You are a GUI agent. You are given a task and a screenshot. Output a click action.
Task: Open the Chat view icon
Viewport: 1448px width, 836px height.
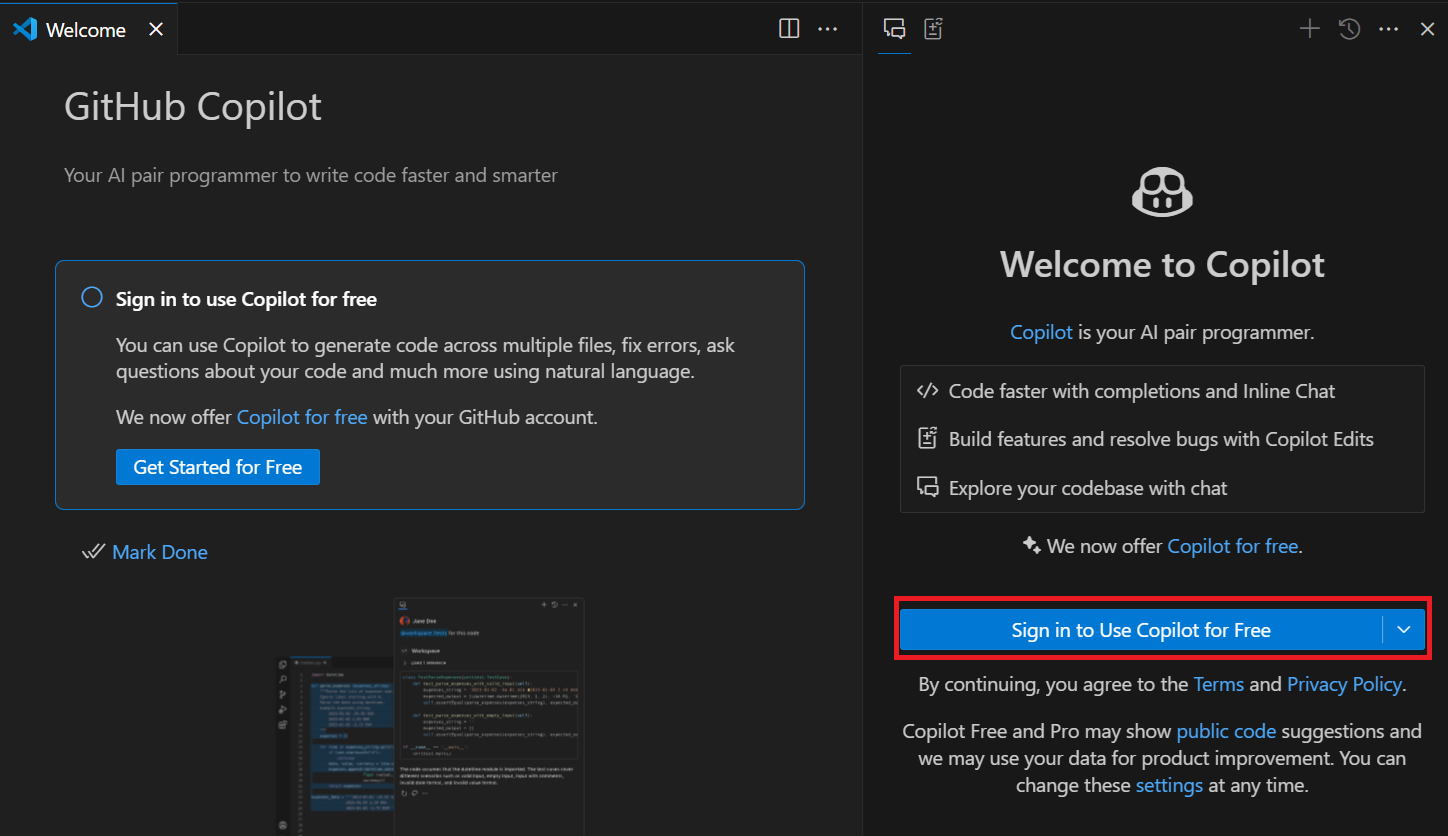893,28
